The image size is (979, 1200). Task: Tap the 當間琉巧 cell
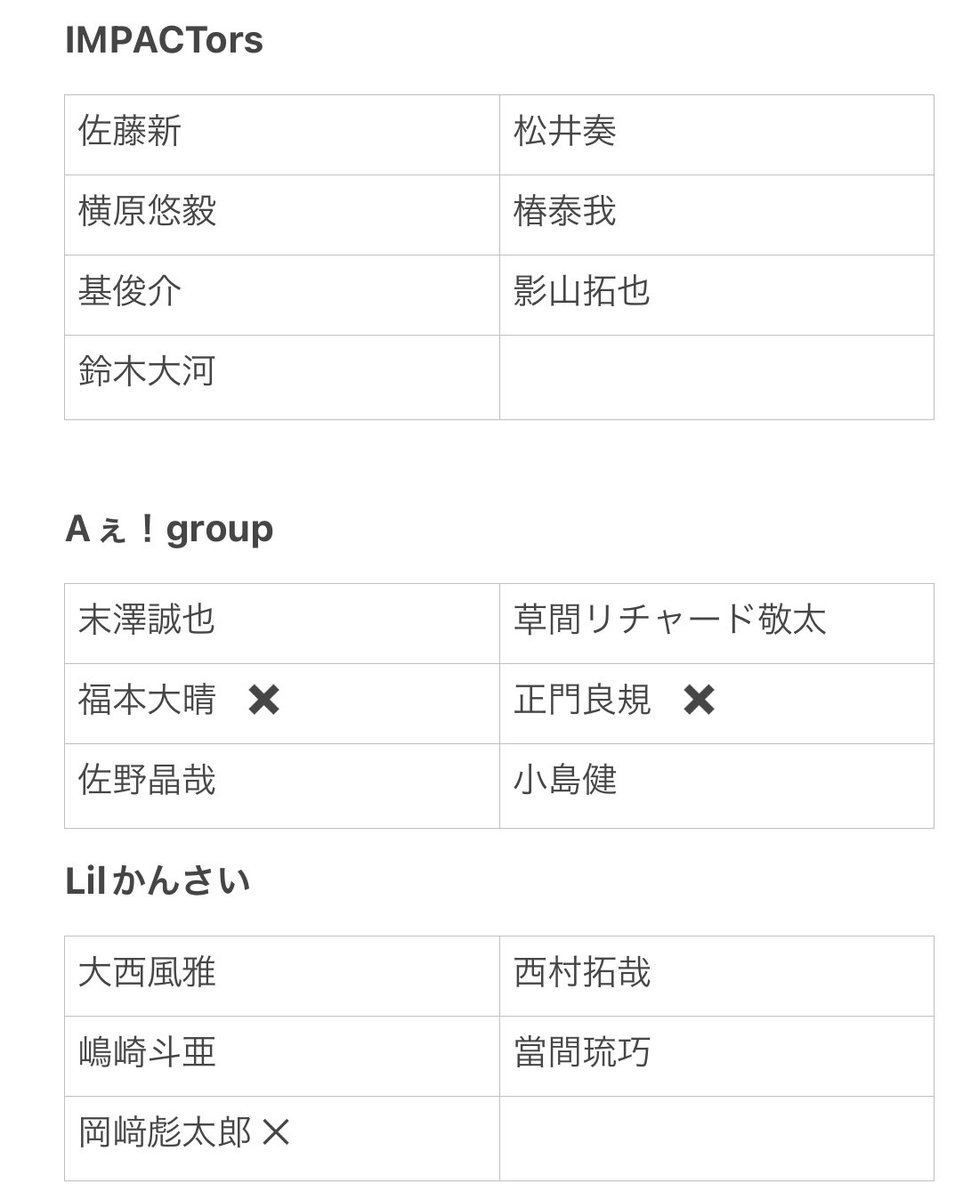point(717,1056)
